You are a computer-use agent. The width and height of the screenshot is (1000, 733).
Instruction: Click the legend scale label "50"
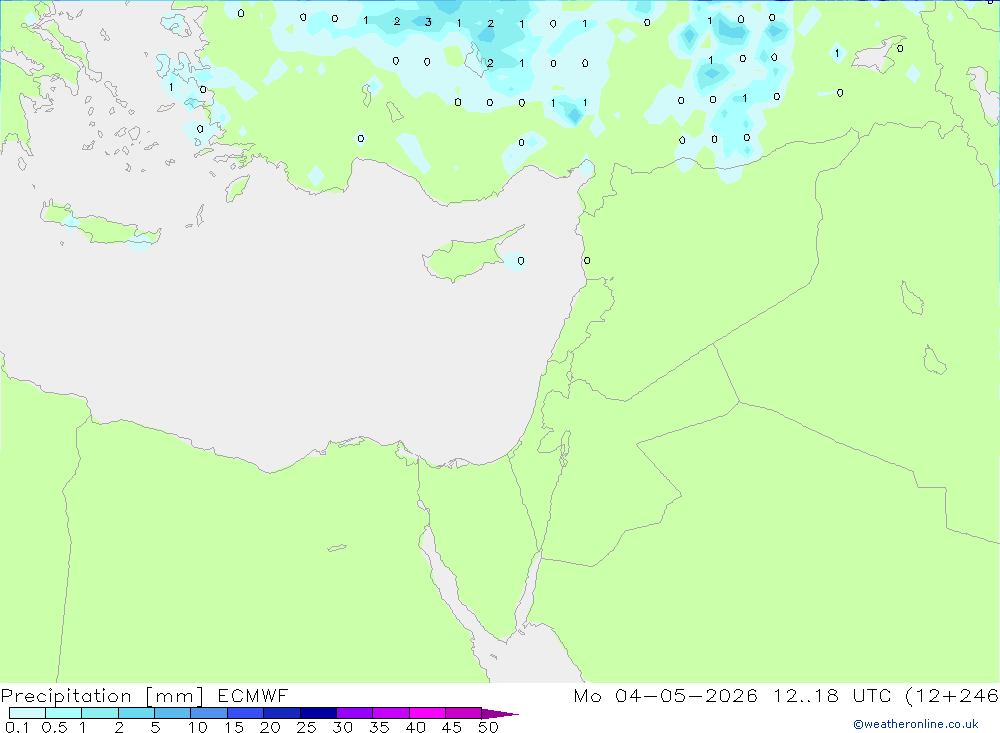pos(489,727)
